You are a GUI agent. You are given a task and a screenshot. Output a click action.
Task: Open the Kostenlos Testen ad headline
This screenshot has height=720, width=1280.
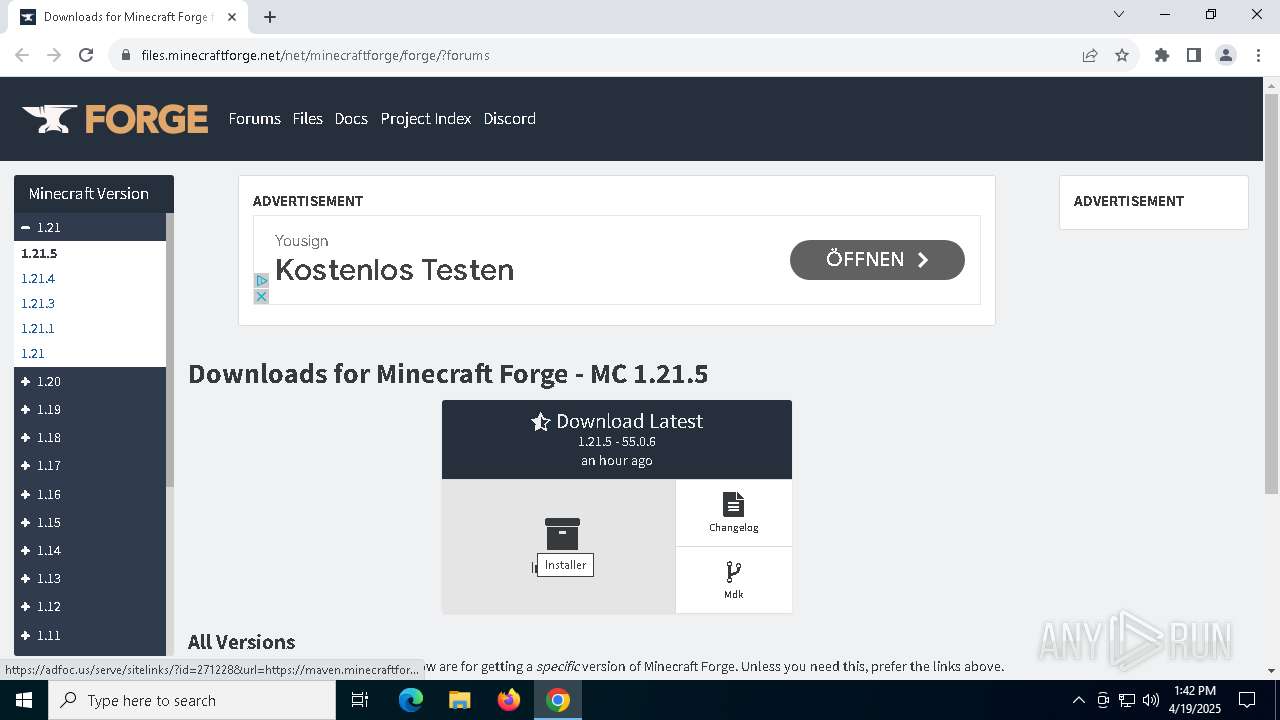pyautogui.click(x=394, y=269)
